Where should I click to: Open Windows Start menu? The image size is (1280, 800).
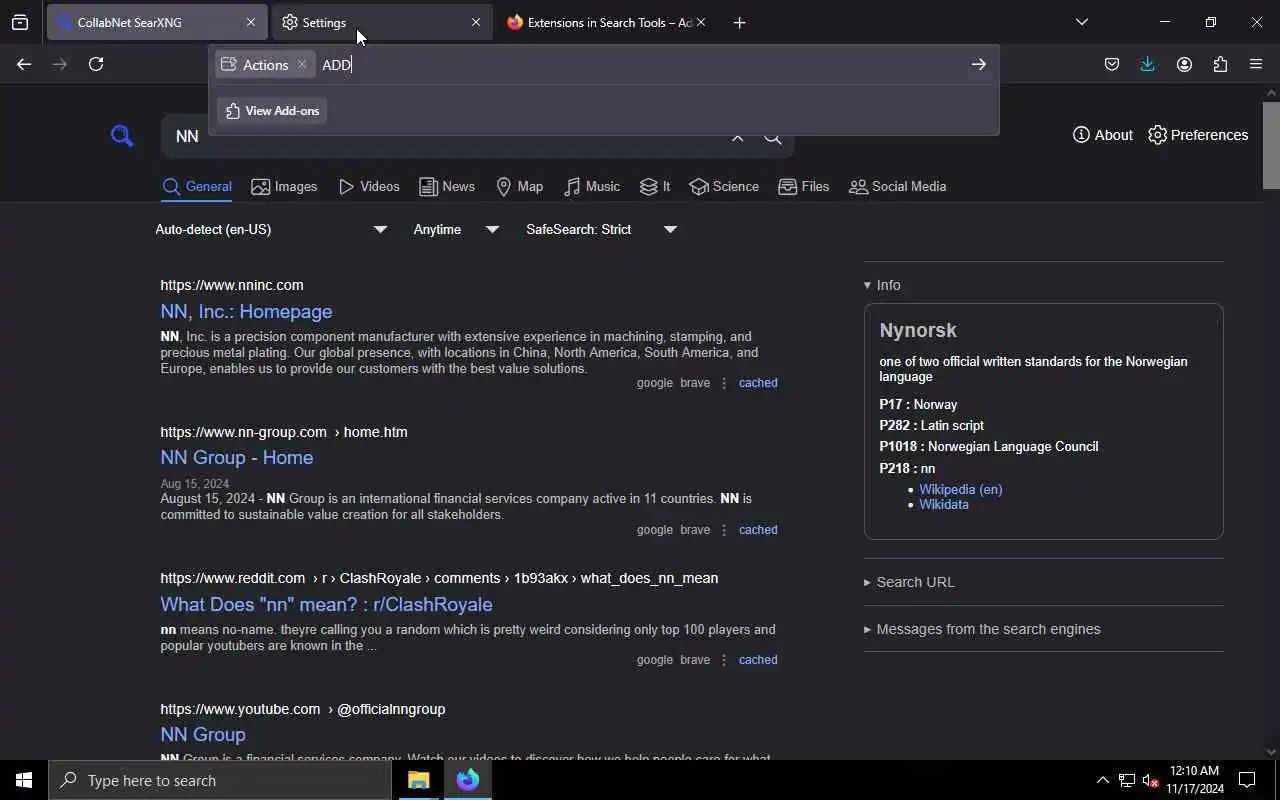[24, 780]
